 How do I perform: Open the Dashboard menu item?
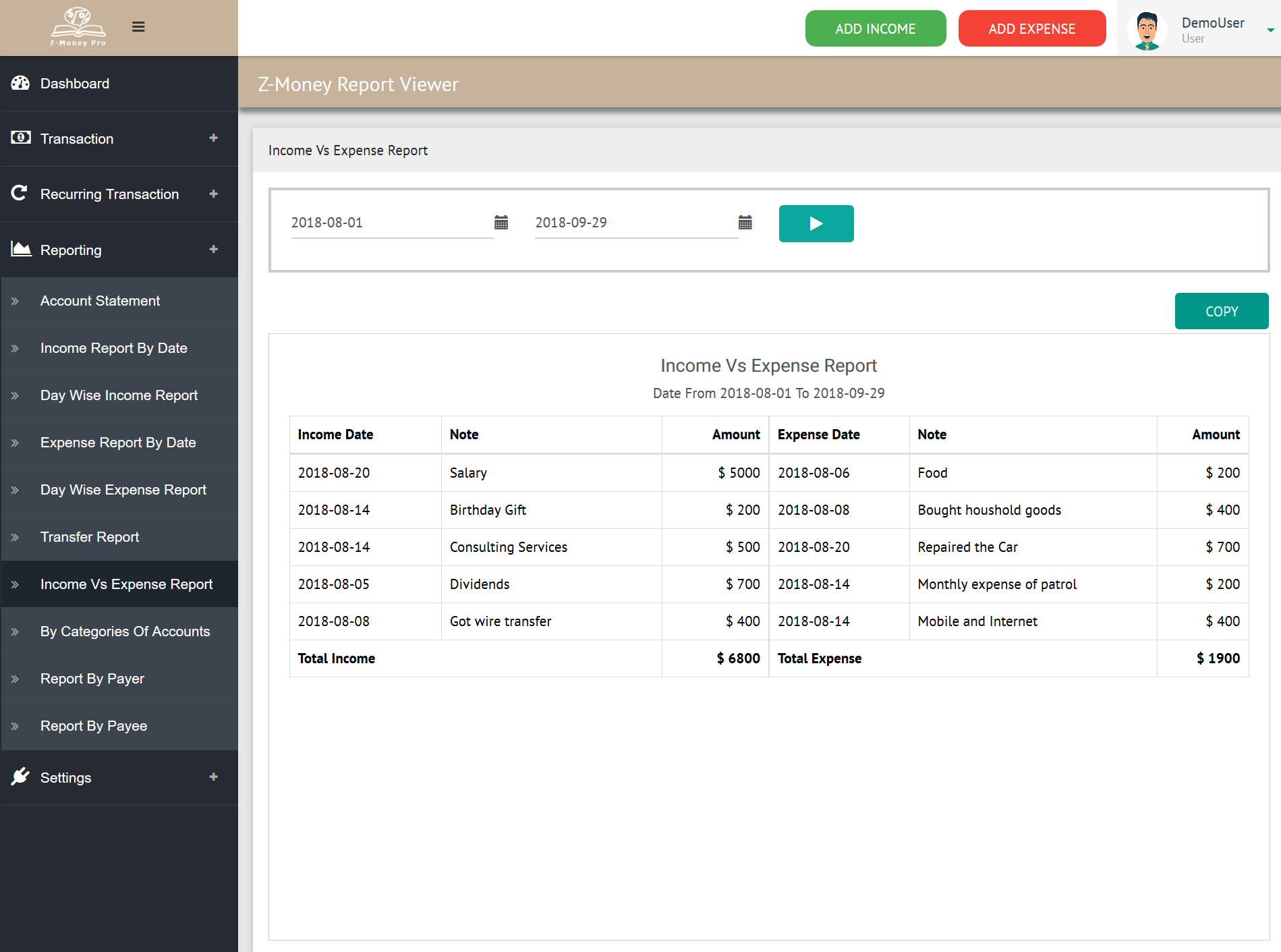tap(119, 83)
